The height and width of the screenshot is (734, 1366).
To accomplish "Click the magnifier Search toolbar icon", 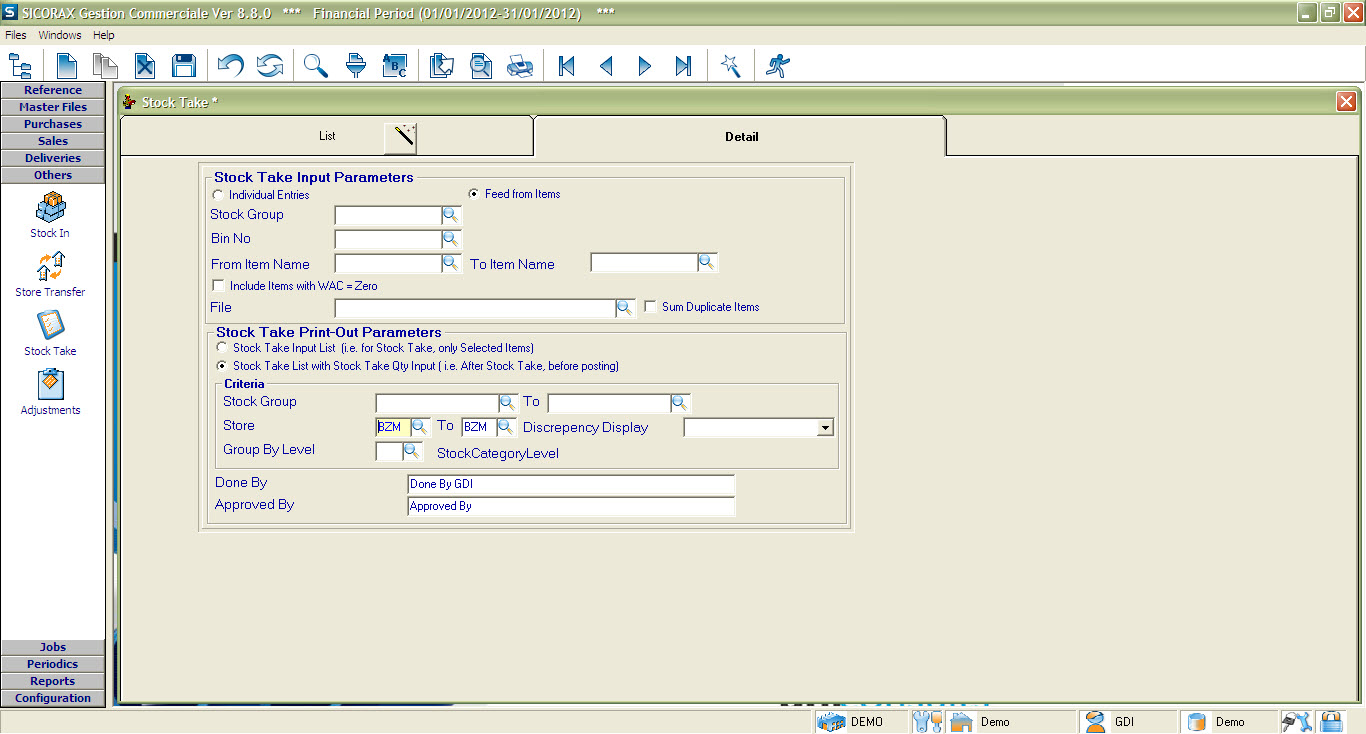I will 316,66.
